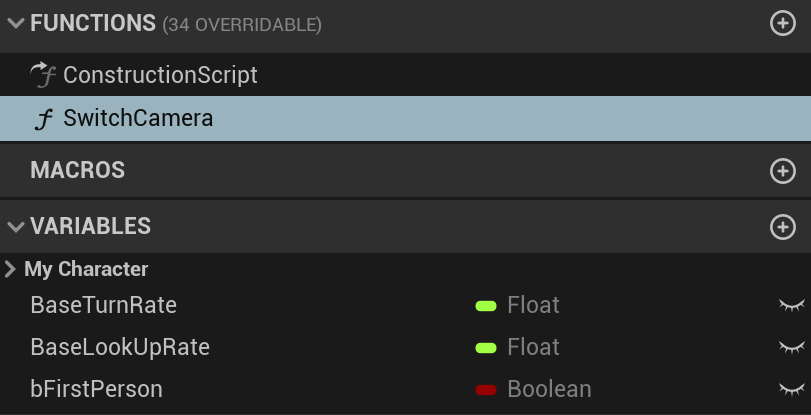
Task: Expand the My Character category
Action: [10, 269]
